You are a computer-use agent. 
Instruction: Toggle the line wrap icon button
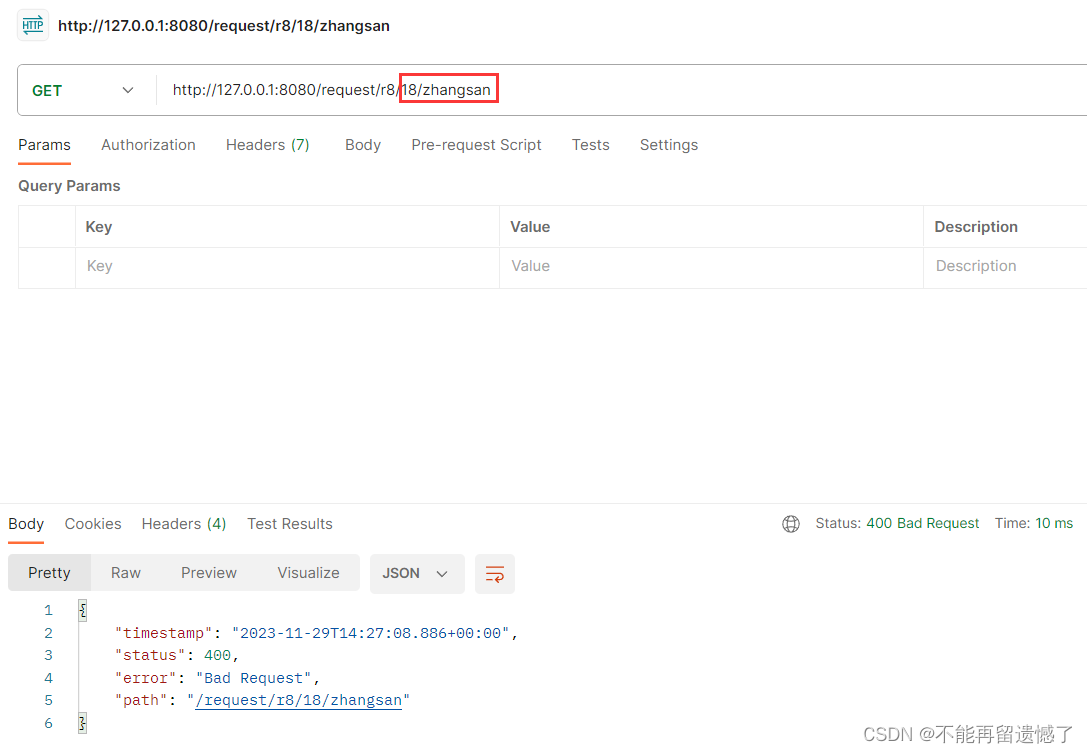coord(494,573)
